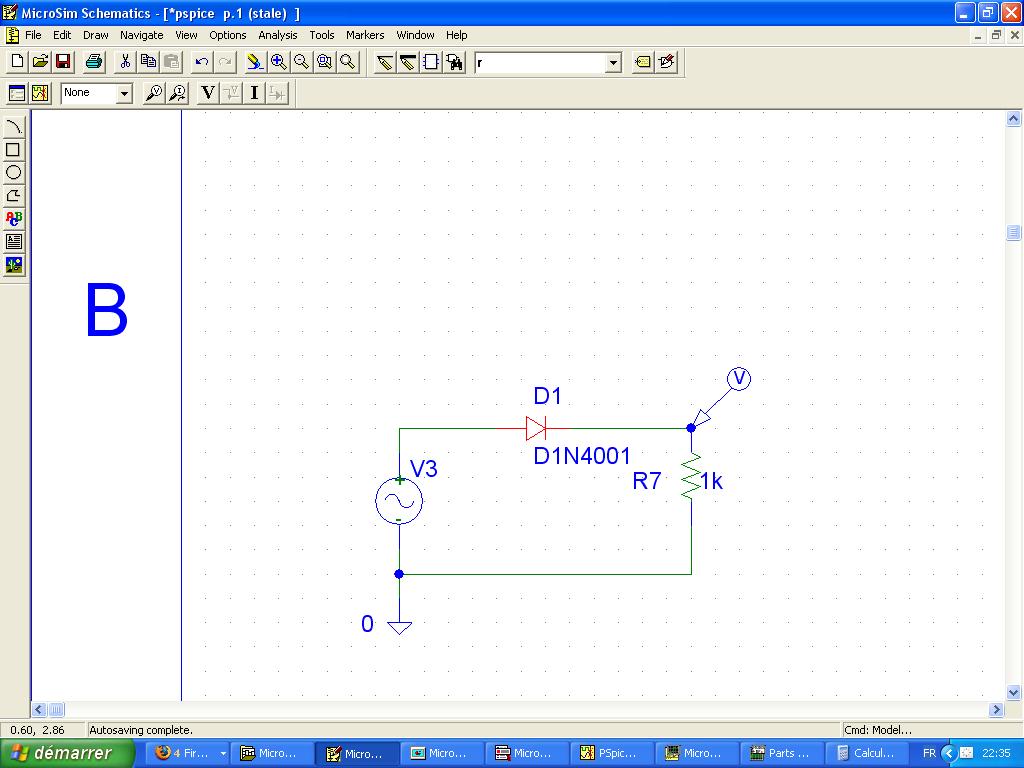The image size is (1024, 768).
Task: Select the ground symbol labeled 0
Action: [x=399, y=627]
